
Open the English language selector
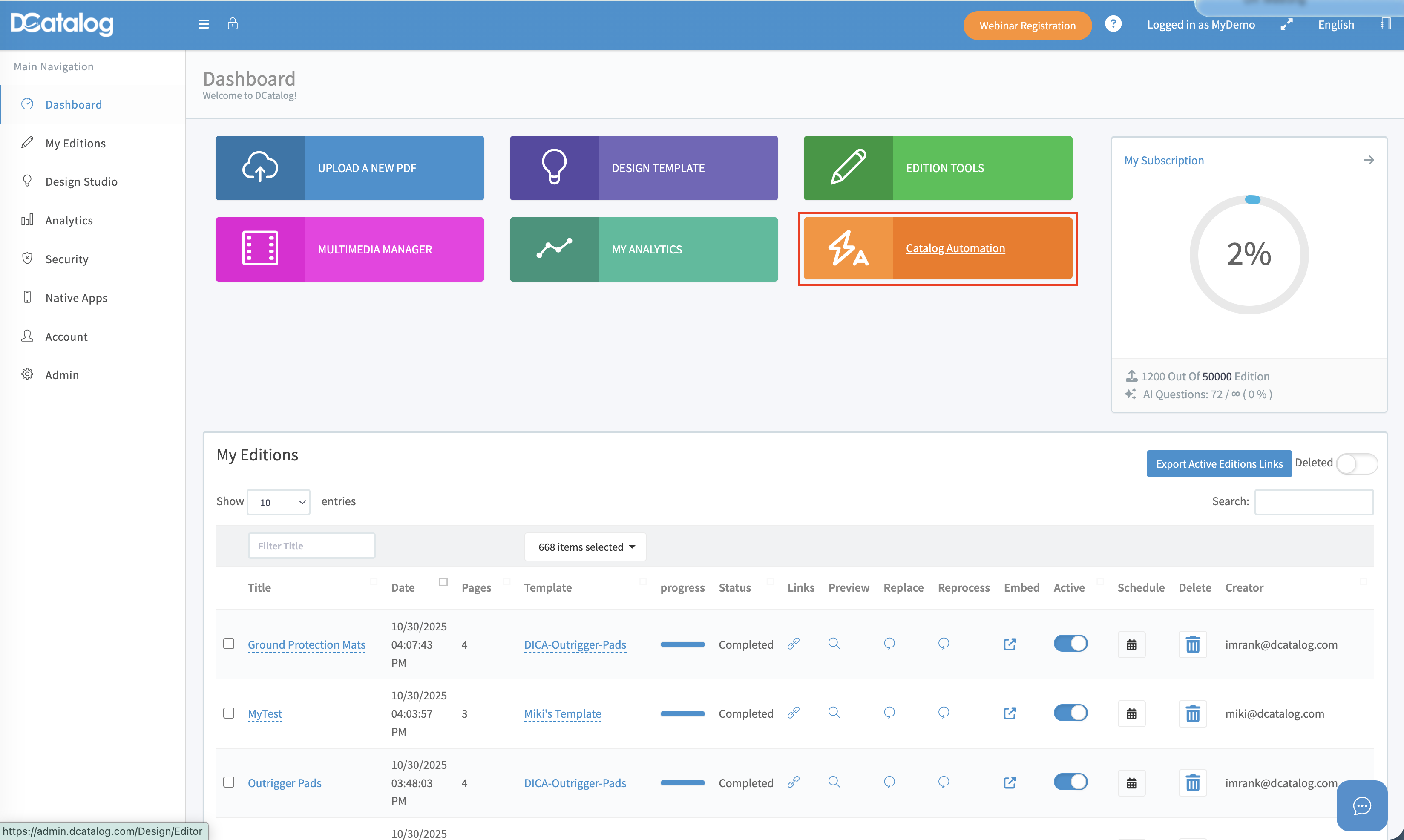tap(1335, 24)
